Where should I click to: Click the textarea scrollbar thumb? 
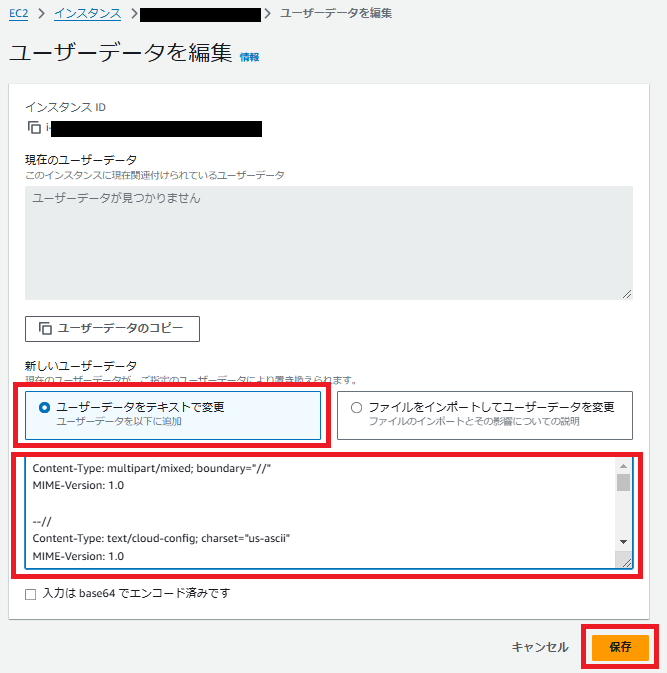[x=623, y=482]
